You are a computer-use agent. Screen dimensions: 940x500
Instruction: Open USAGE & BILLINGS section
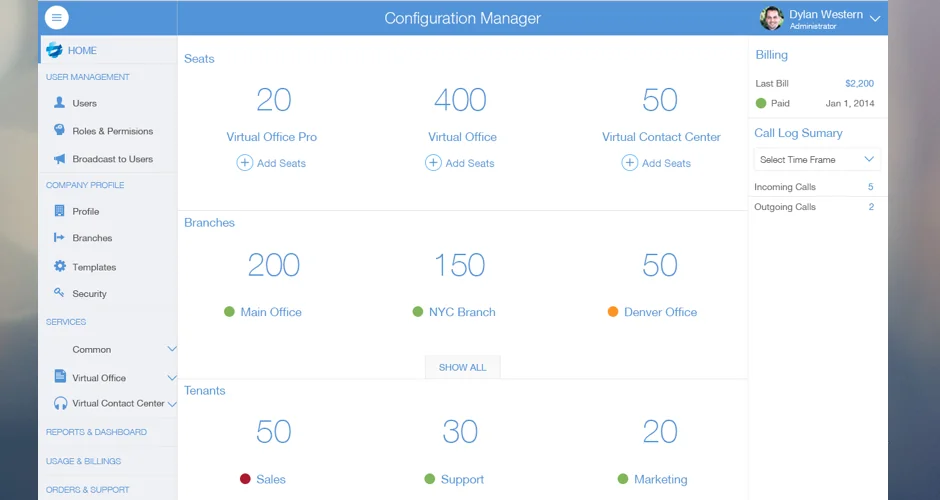[83, 461]
